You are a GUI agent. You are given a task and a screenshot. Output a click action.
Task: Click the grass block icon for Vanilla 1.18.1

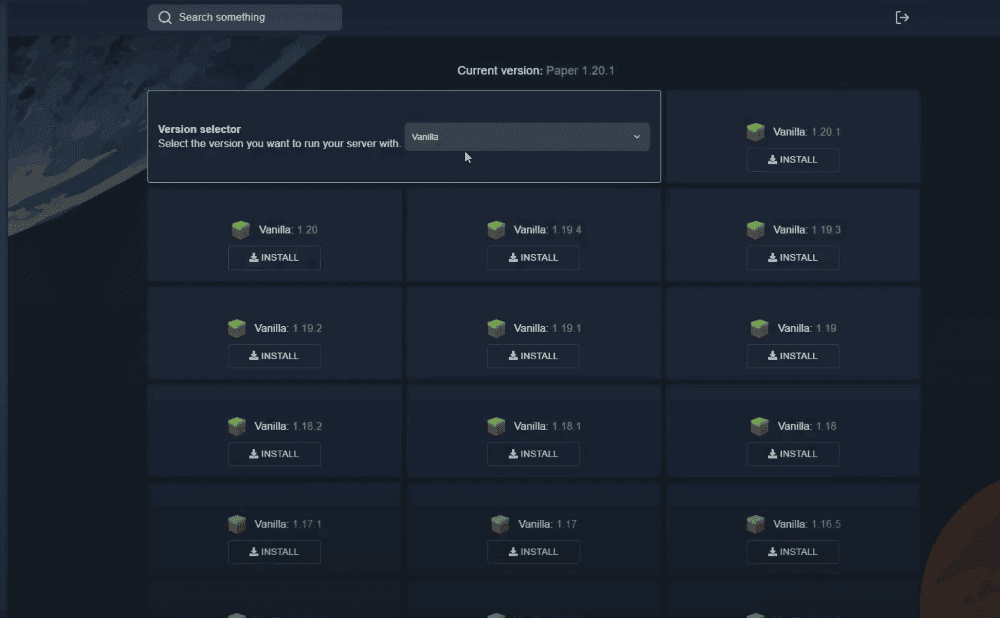(496, 426)
